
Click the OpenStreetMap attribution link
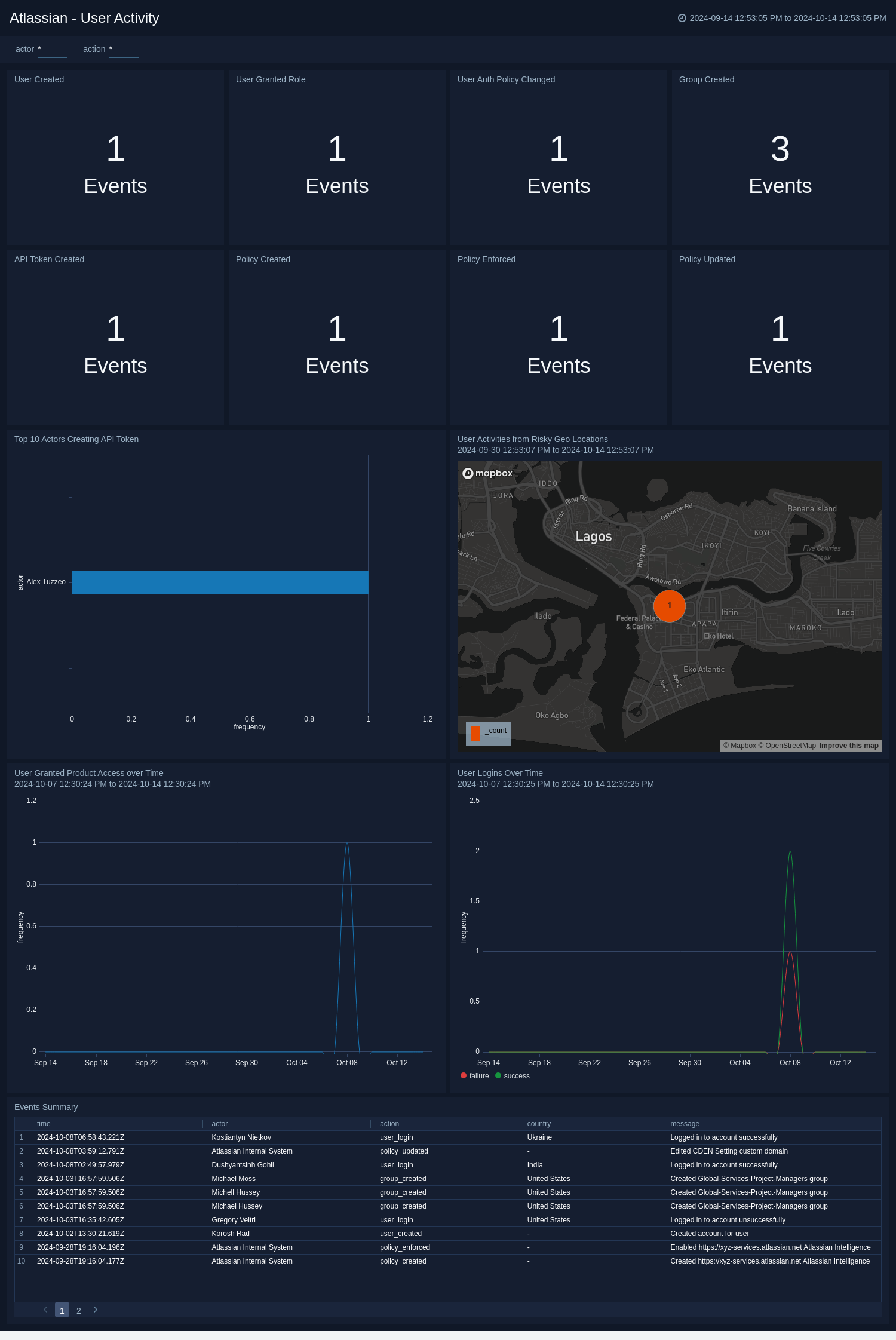tap(790, 746)
